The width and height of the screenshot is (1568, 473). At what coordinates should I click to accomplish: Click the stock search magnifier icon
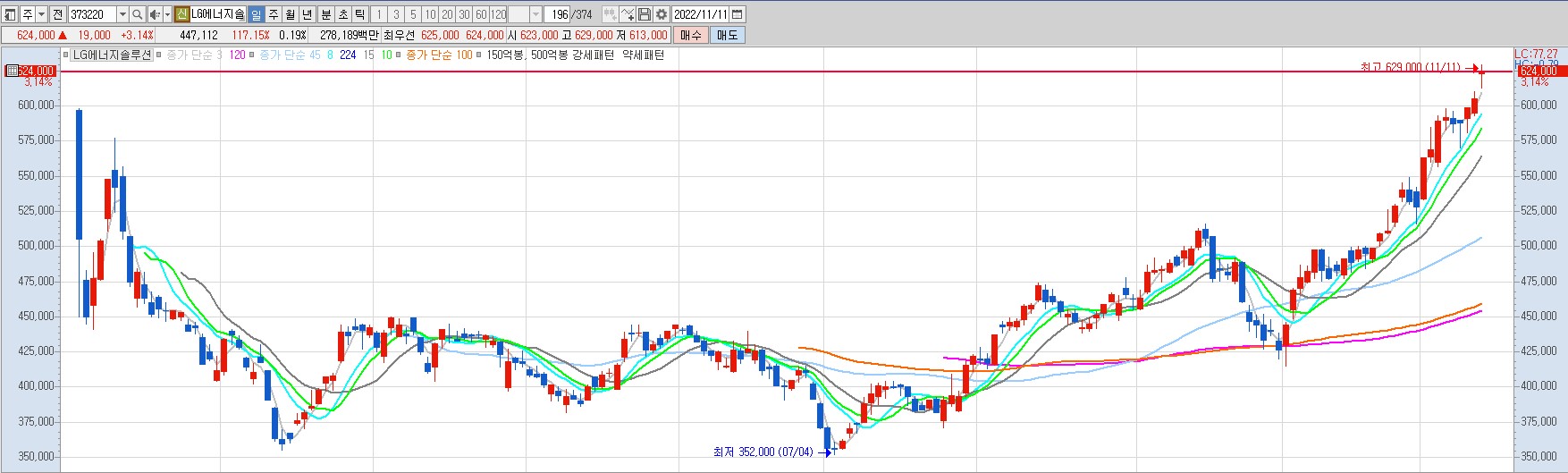137,14
